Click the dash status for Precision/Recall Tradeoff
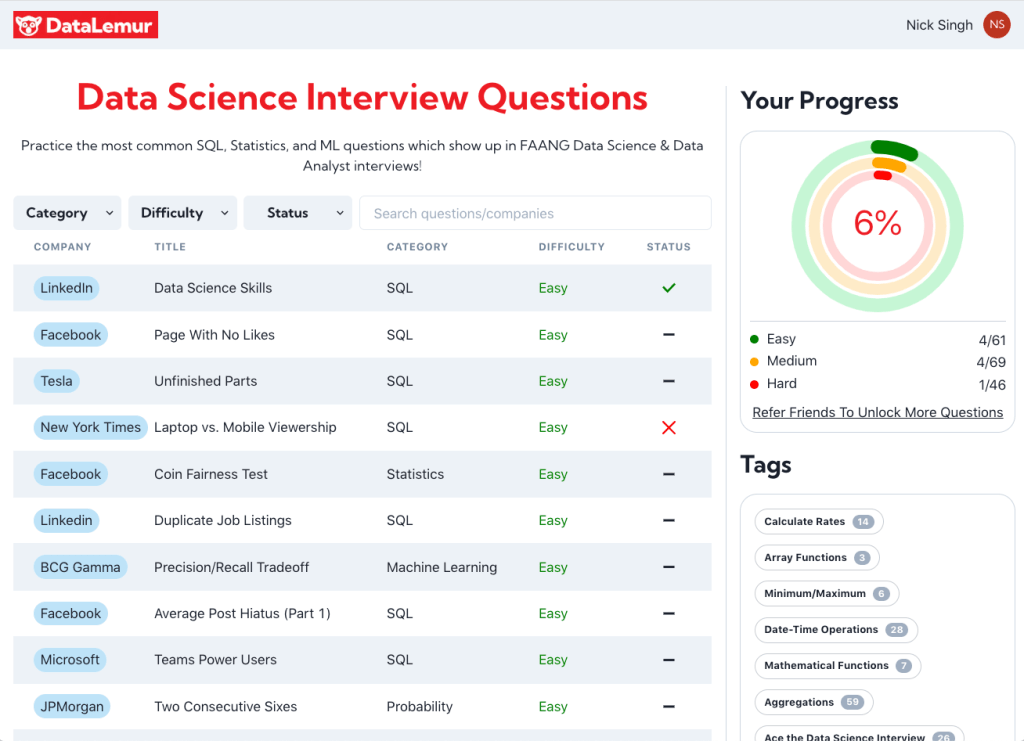1024x741 pixels. pos(669,567)
